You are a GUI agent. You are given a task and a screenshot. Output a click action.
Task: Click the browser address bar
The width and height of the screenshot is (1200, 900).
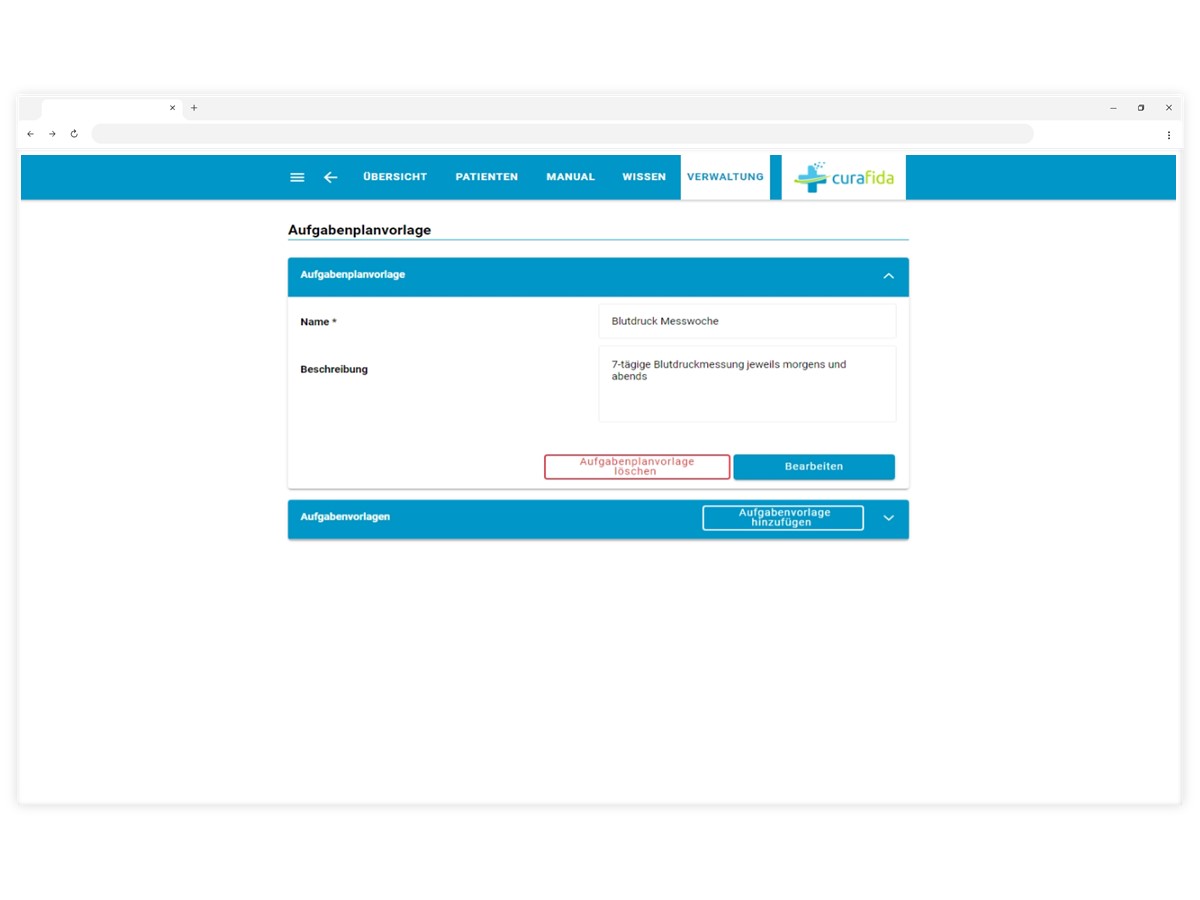(562, 134)
